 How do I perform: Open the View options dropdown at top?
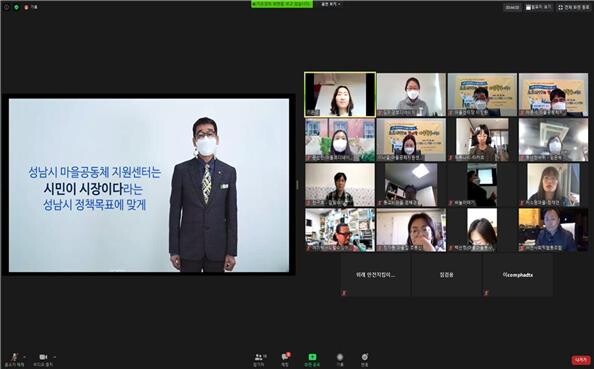[331, 4]
